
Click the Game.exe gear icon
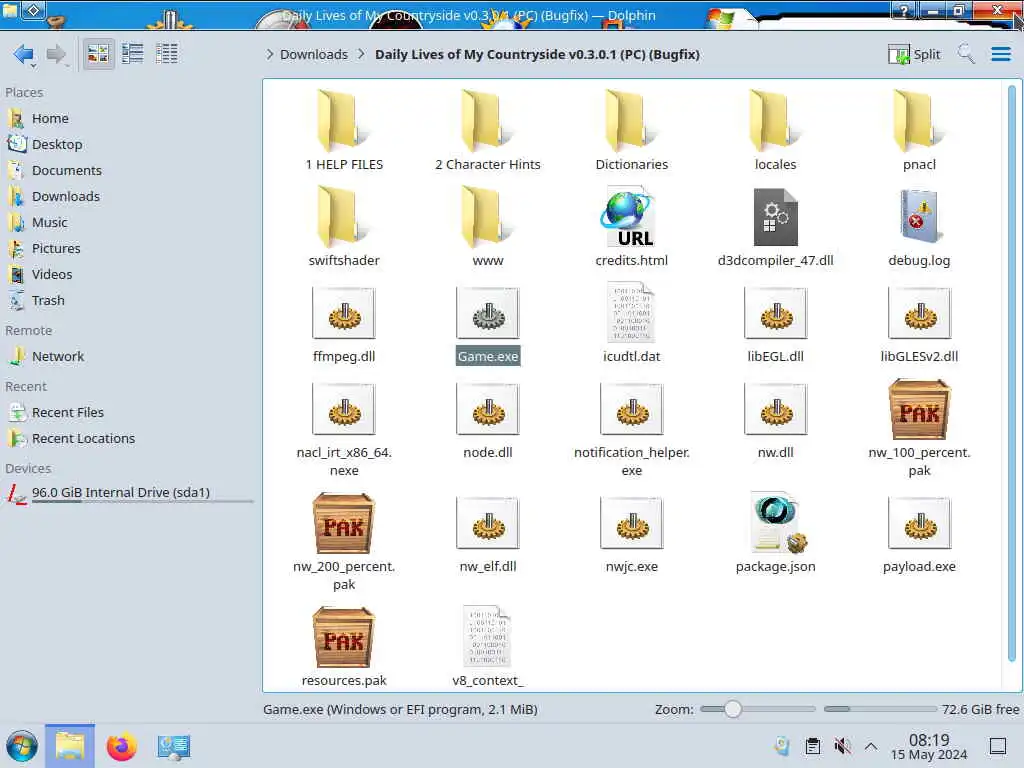pyautogui.click(x=488, y=314)
